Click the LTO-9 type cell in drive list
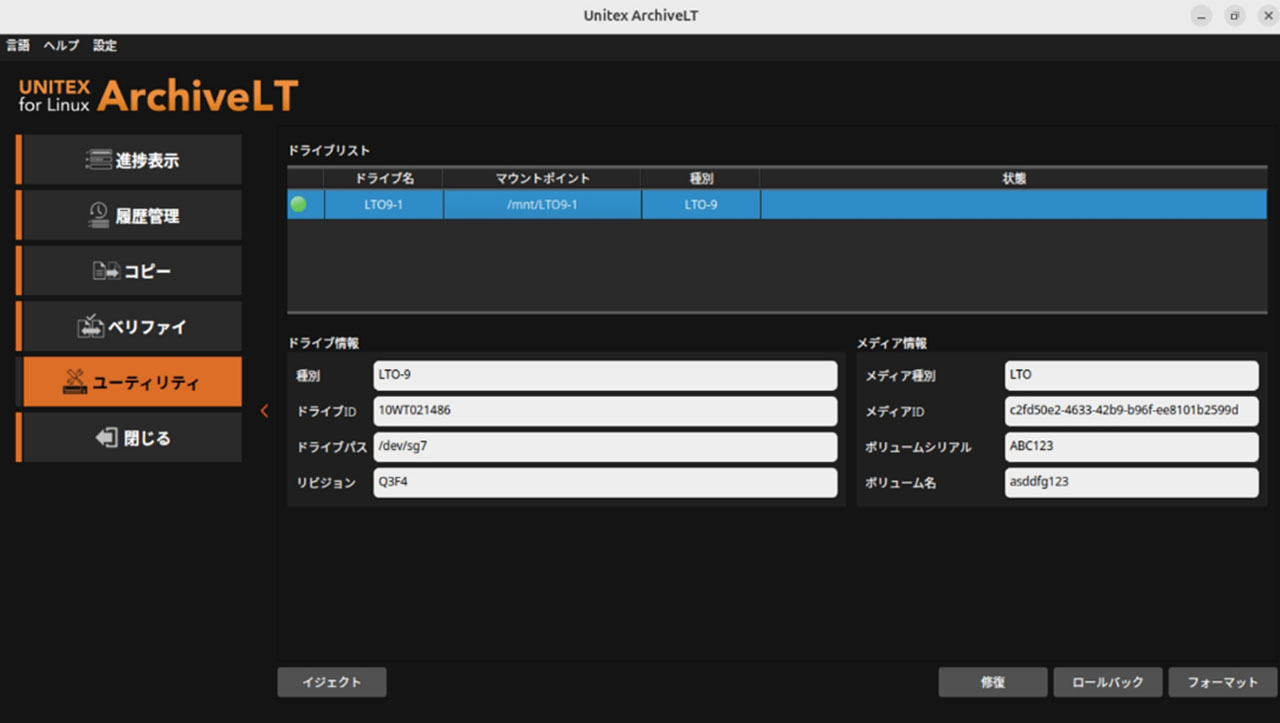Image resolution: width=1280 pixels, height=723 pixels. tap(700, 204)
